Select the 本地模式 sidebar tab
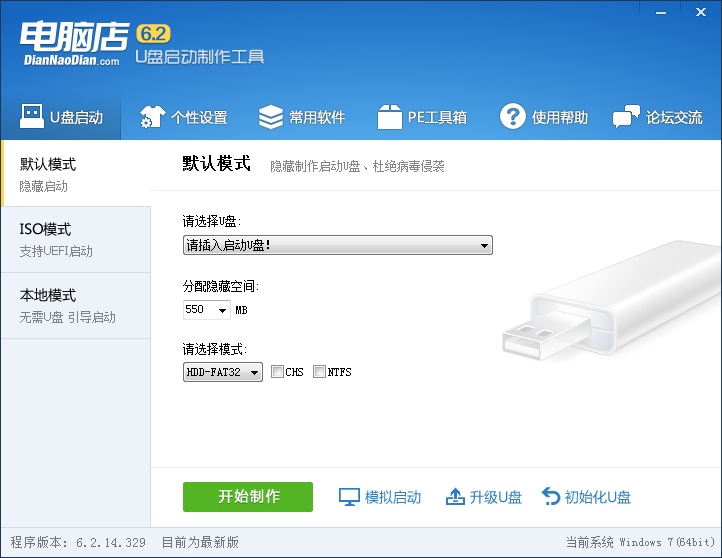The image size is (722, 558). pyautogui.click(x=75, y=305)
